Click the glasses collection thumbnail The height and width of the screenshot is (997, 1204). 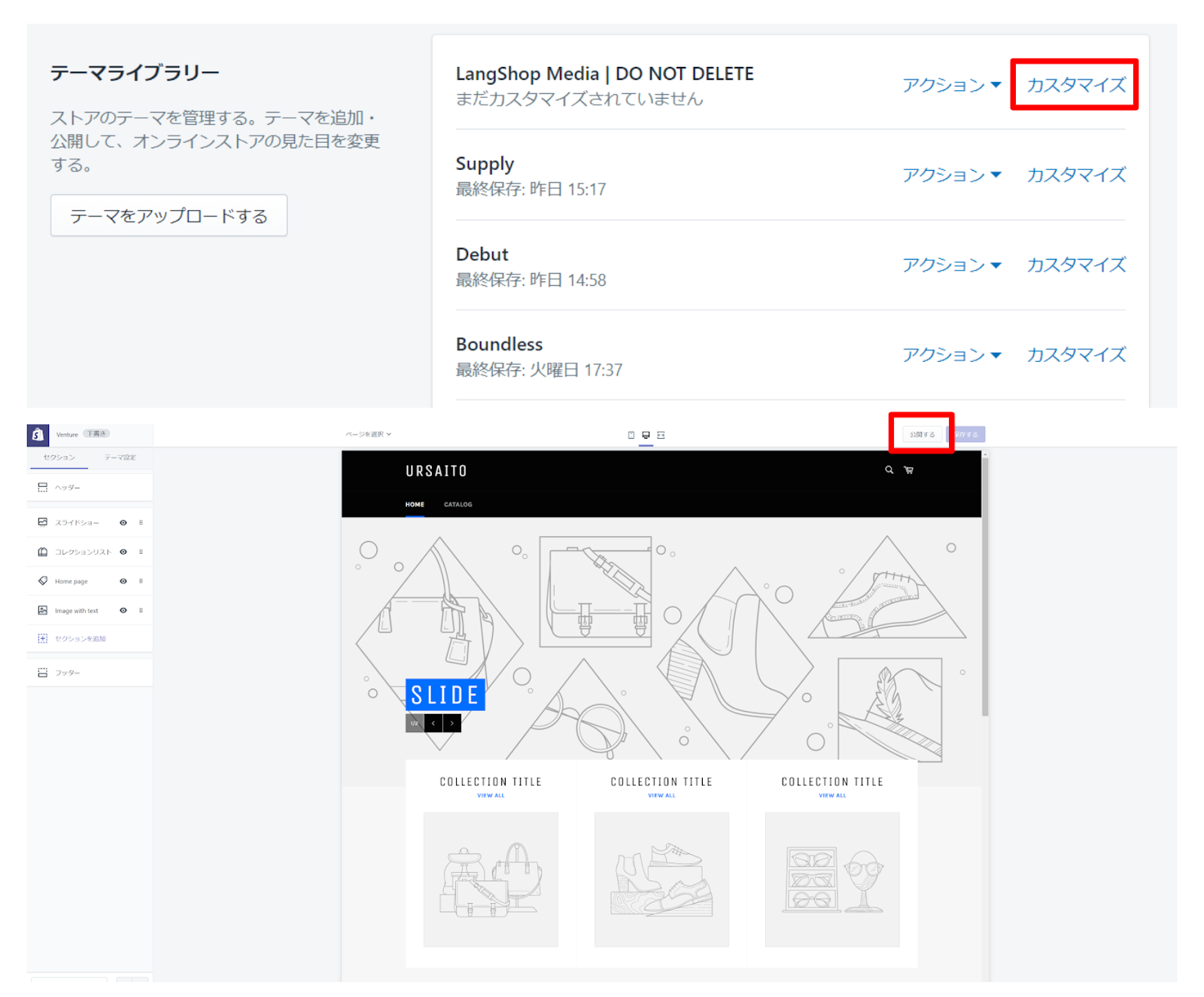[x=832, y=879]
